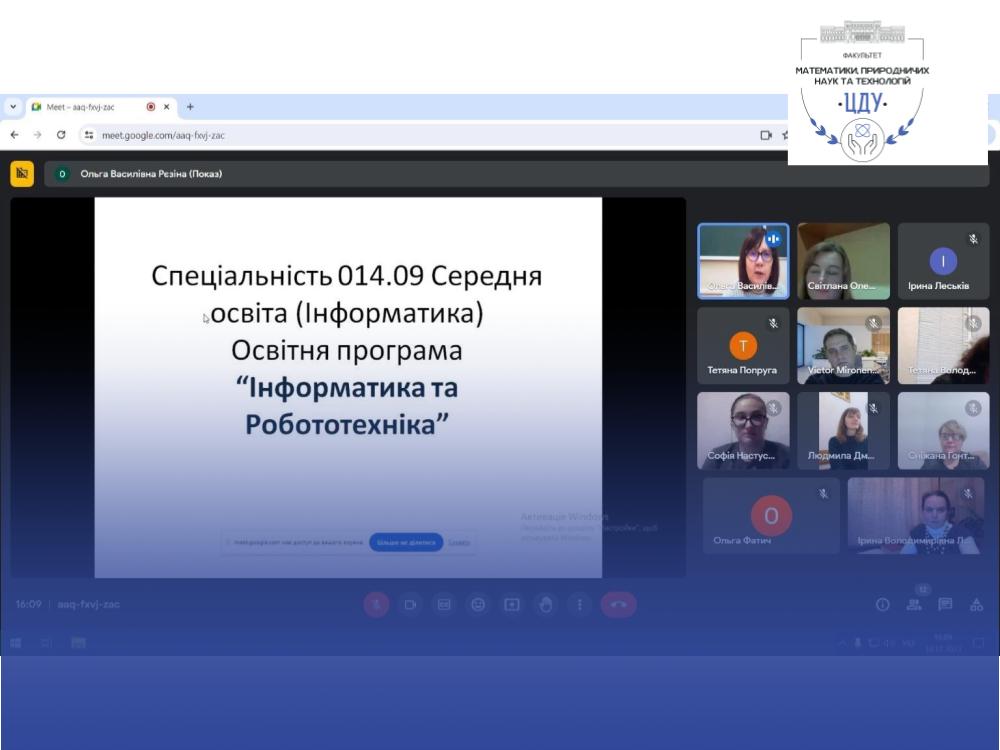This screenshot has height=750, width=1000.
Task: Reload the page with refresh button
Action: coord(61,135)
